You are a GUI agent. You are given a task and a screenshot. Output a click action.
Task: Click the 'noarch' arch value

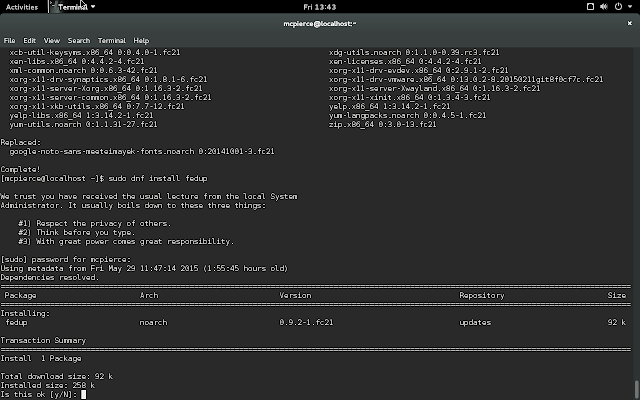pos(153,322)
